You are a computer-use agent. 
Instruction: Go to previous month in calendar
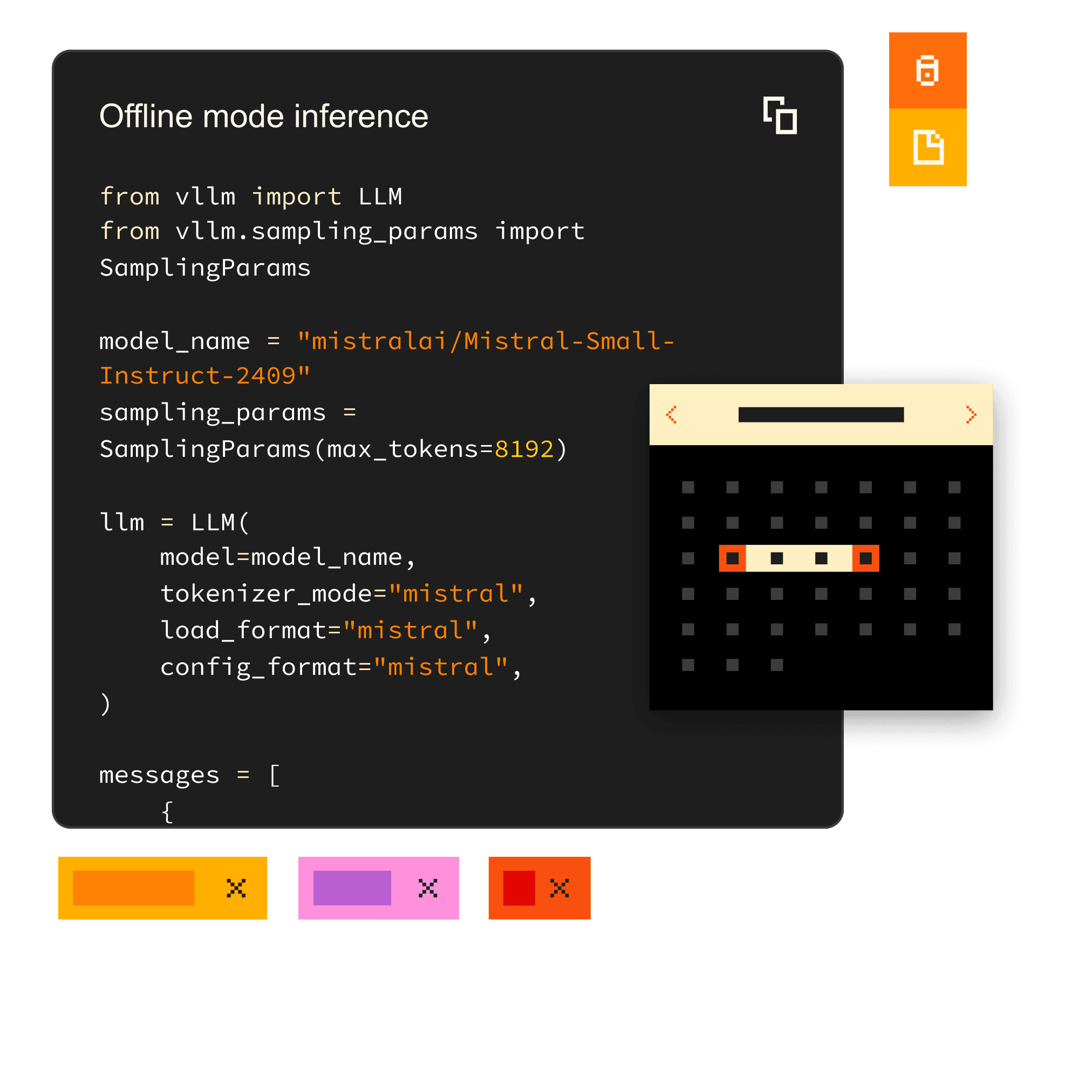[x=671, y=414]
